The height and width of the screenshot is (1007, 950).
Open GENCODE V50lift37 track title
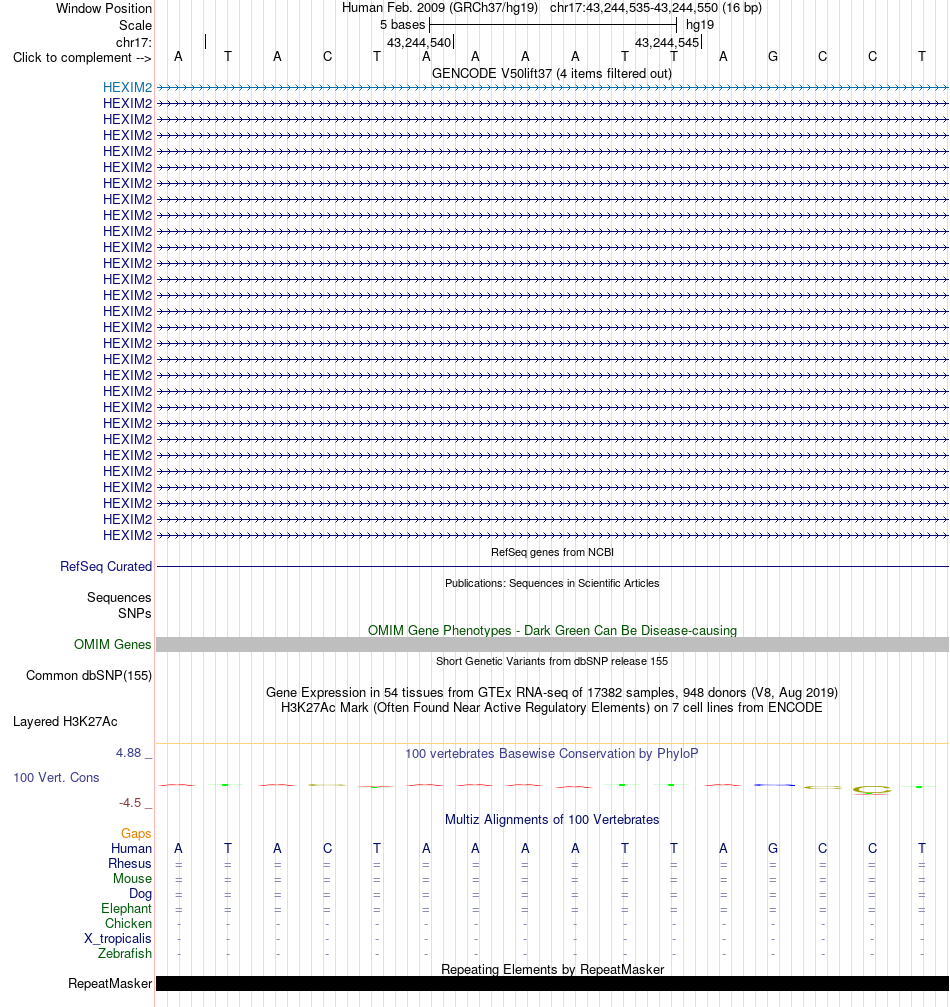pyautogui.click(x=552, y=73)
